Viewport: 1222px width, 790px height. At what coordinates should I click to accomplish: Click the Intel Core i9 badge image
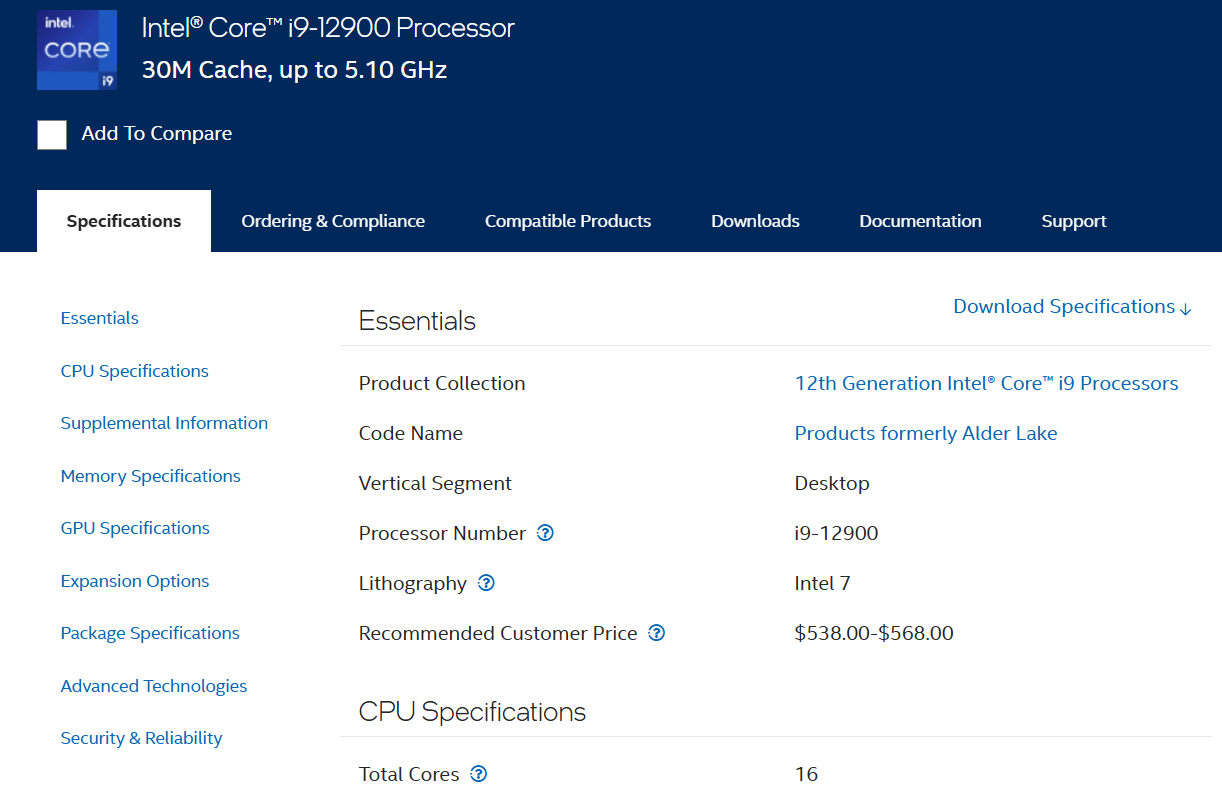pos(77,50)
